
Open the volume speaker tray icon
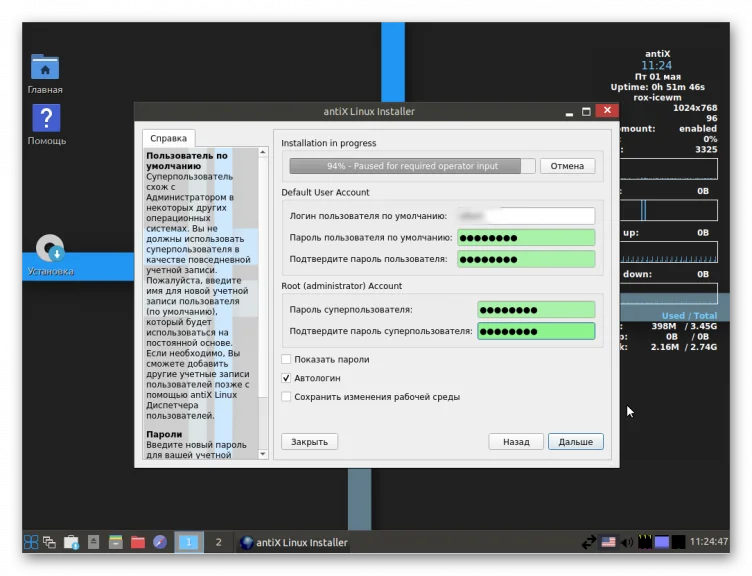[626, 542]
